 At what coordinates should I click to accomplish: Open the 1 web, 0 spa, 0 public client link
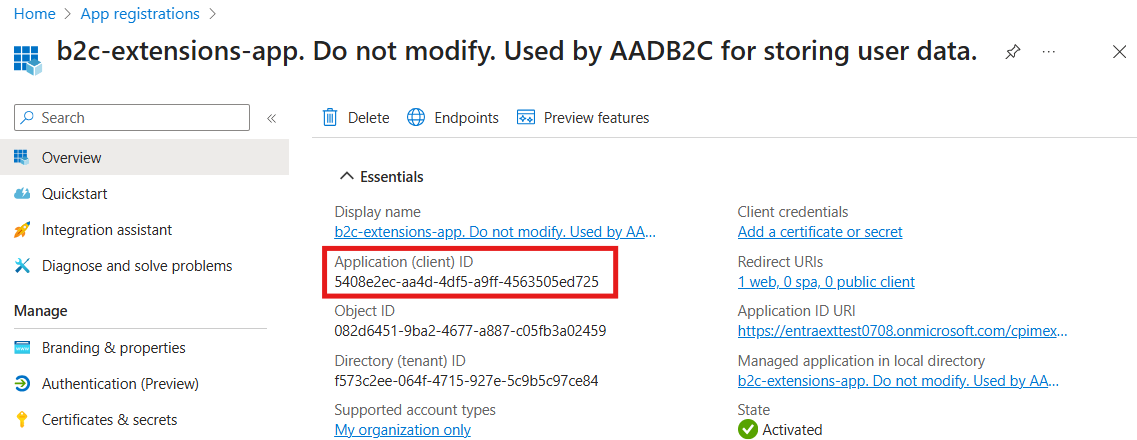826,281
